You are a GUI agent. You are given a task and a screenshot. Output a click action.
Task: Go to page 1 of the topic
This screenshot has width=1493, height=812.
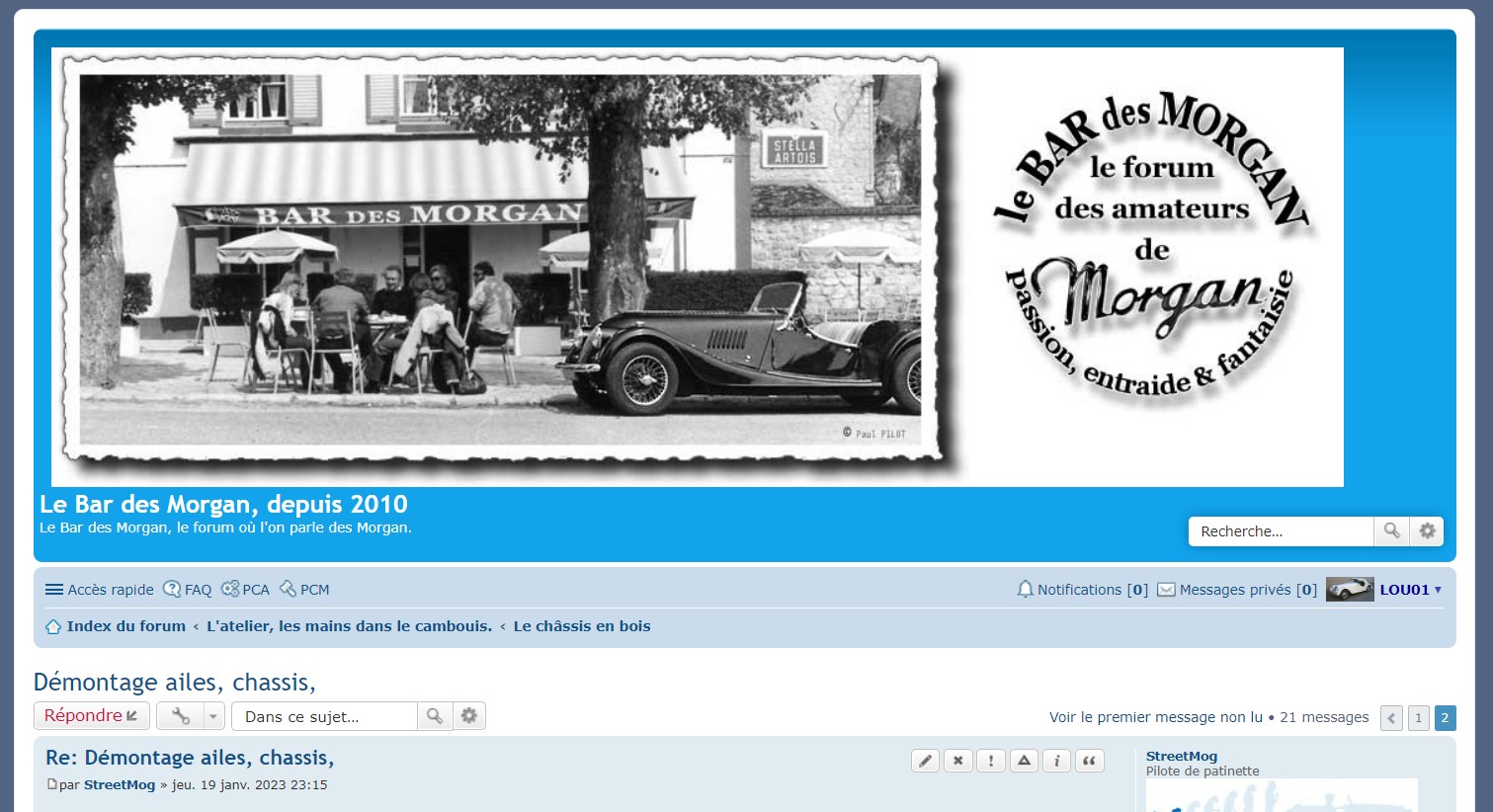pos(1418,718)
